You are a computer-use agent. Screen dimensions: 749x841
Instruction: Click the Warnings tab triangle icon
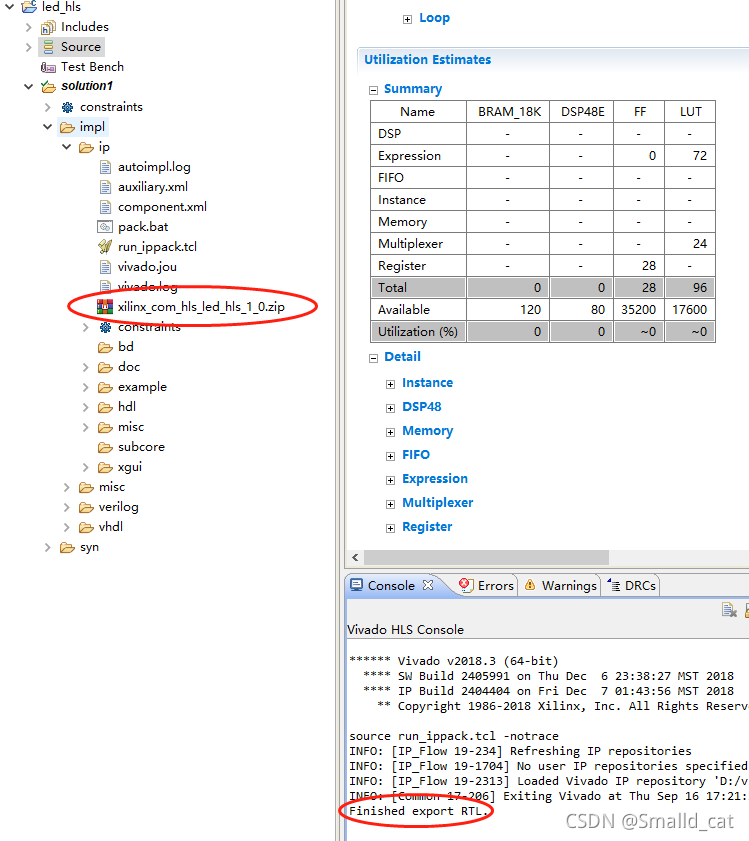pyautogui.click(x=530, y=585)
